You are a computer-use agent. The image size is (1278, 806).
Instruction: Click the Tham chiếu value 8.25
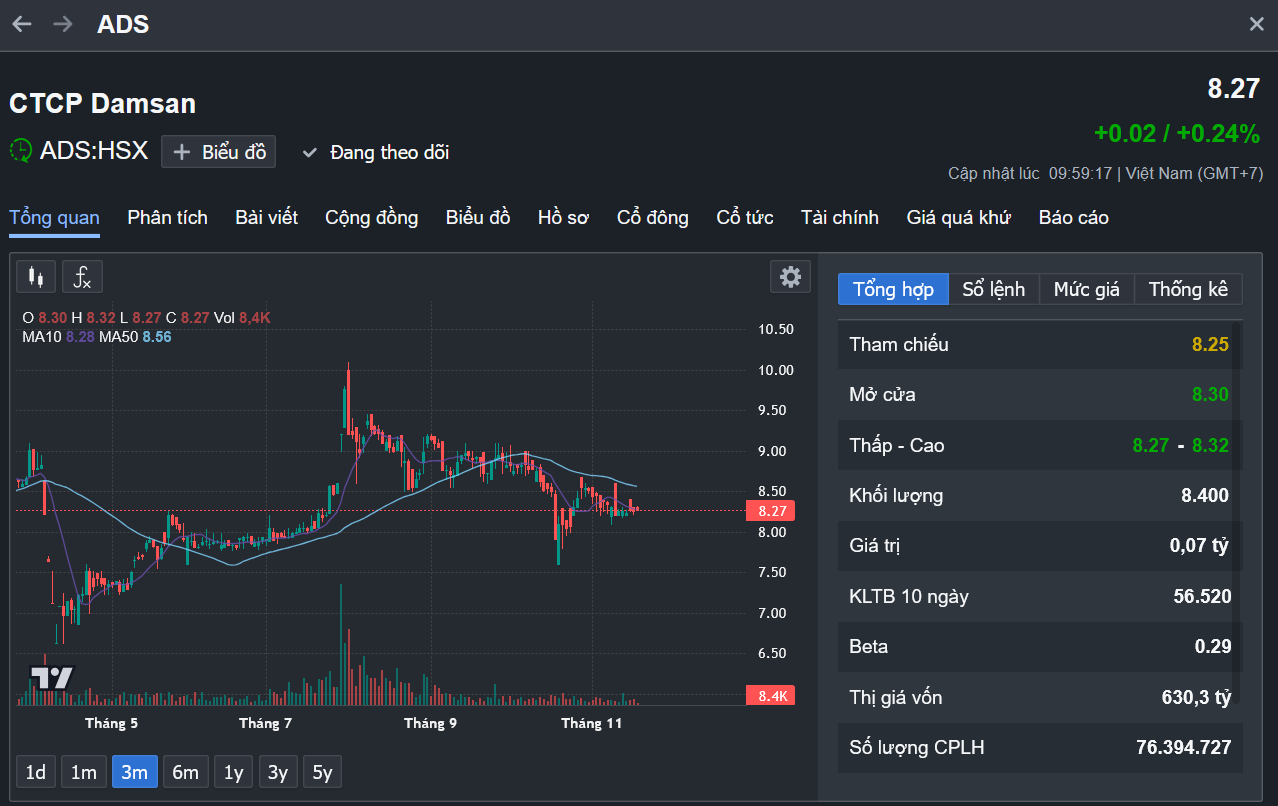(1210, 344)
